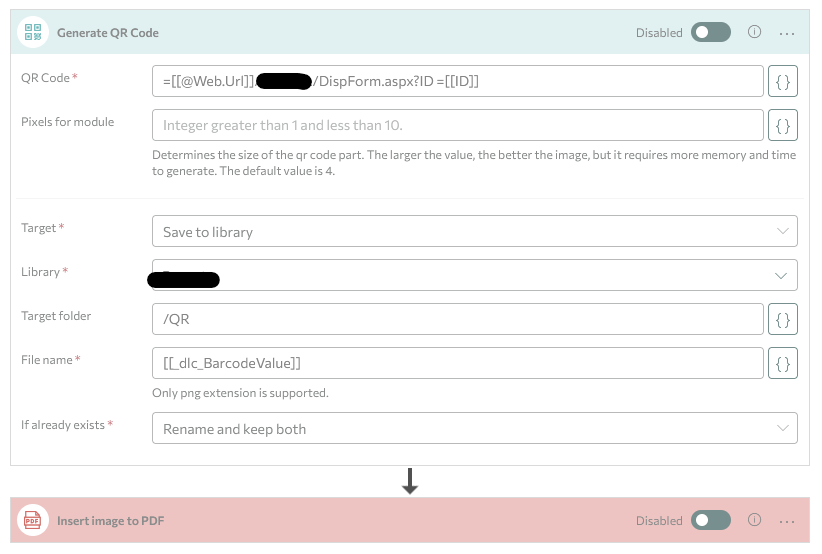Open more options menu for Generate QR Code
Viewport: 822px width, 554px height.
pyautogui.click(x=787, y=33)
